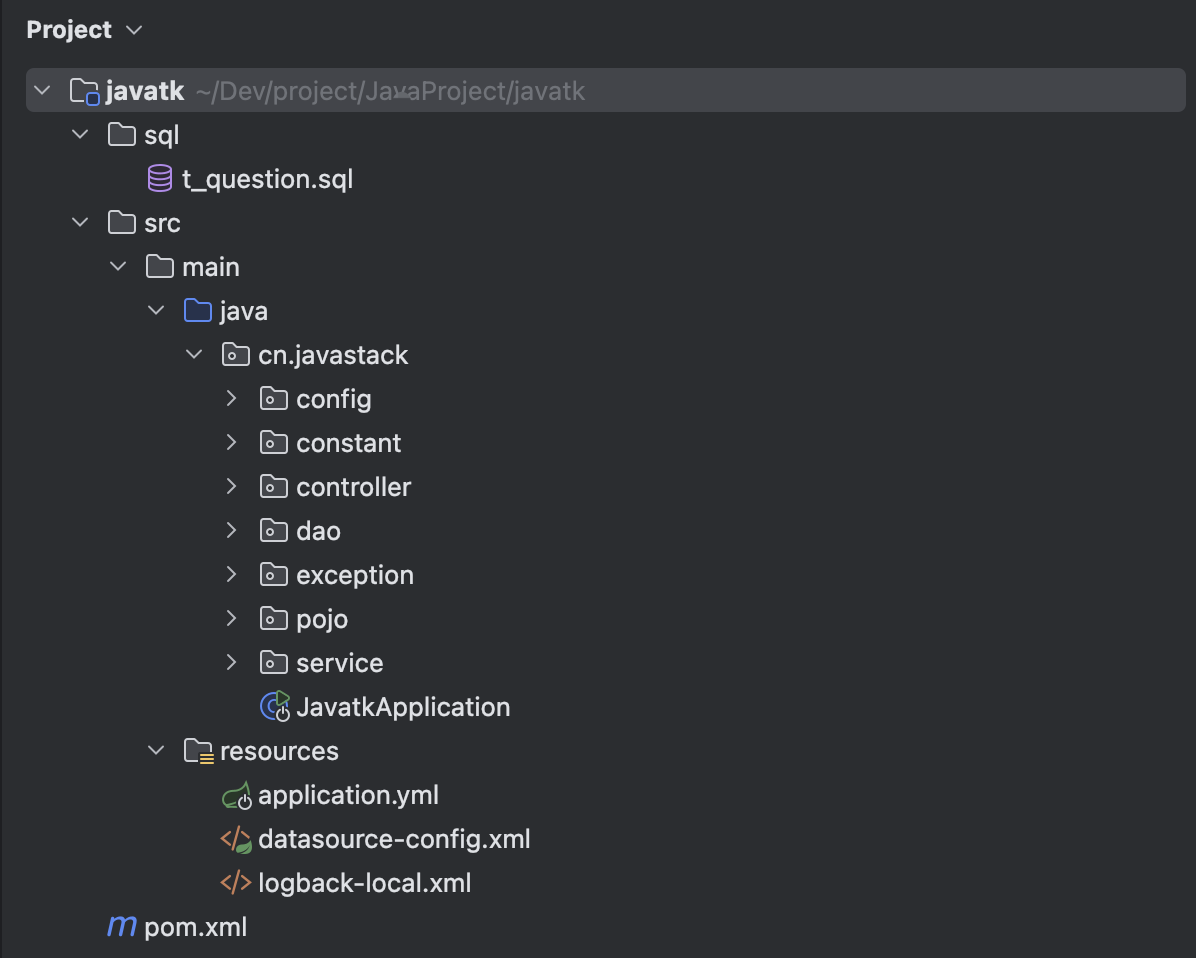Viewport: 1196px width, 958px height.
Task: Click the Spring icon of application.yml
Action: coord(236,795)
